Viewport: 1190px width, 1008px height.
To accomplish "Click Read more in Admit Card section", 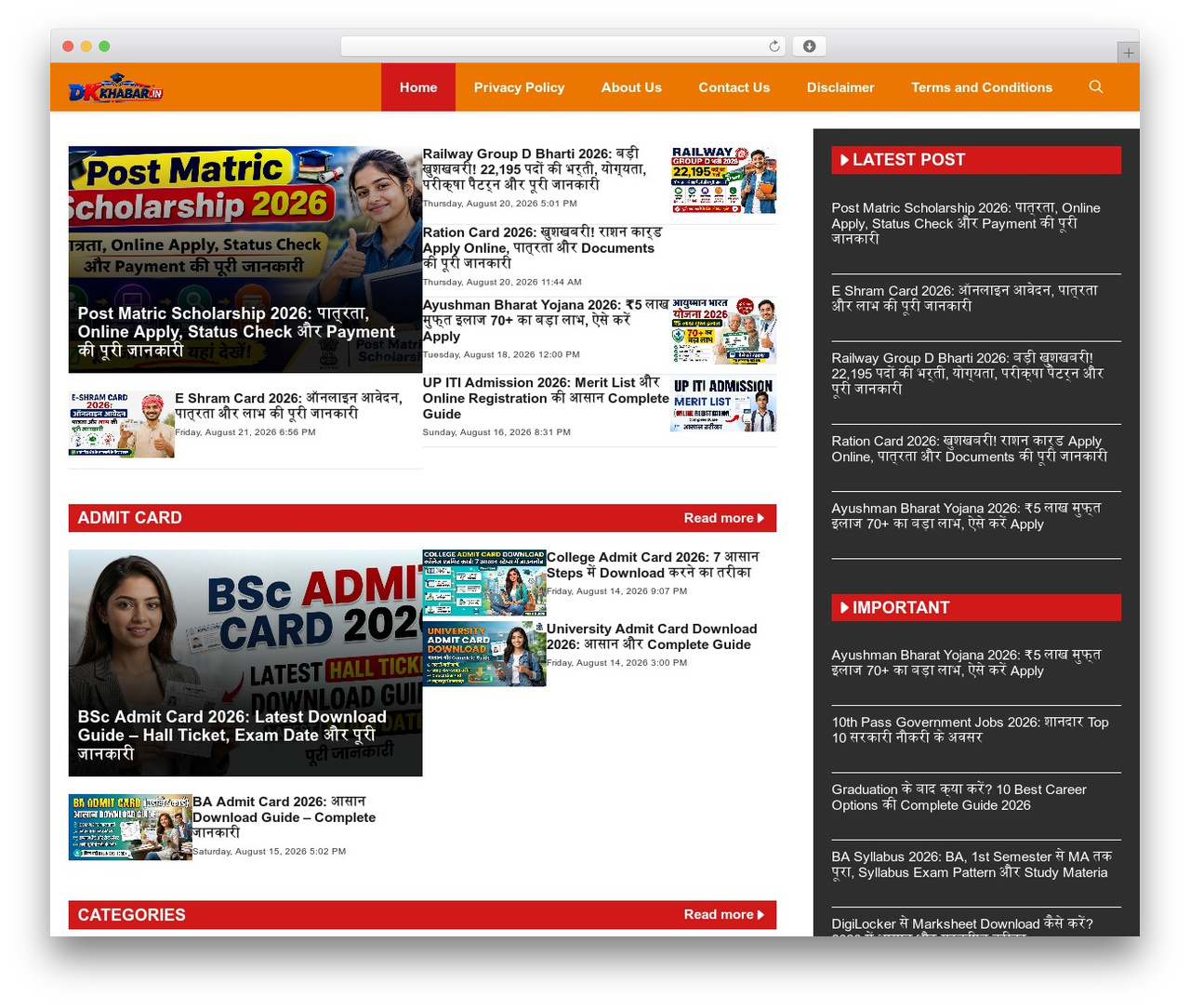I will coord(723,518).
